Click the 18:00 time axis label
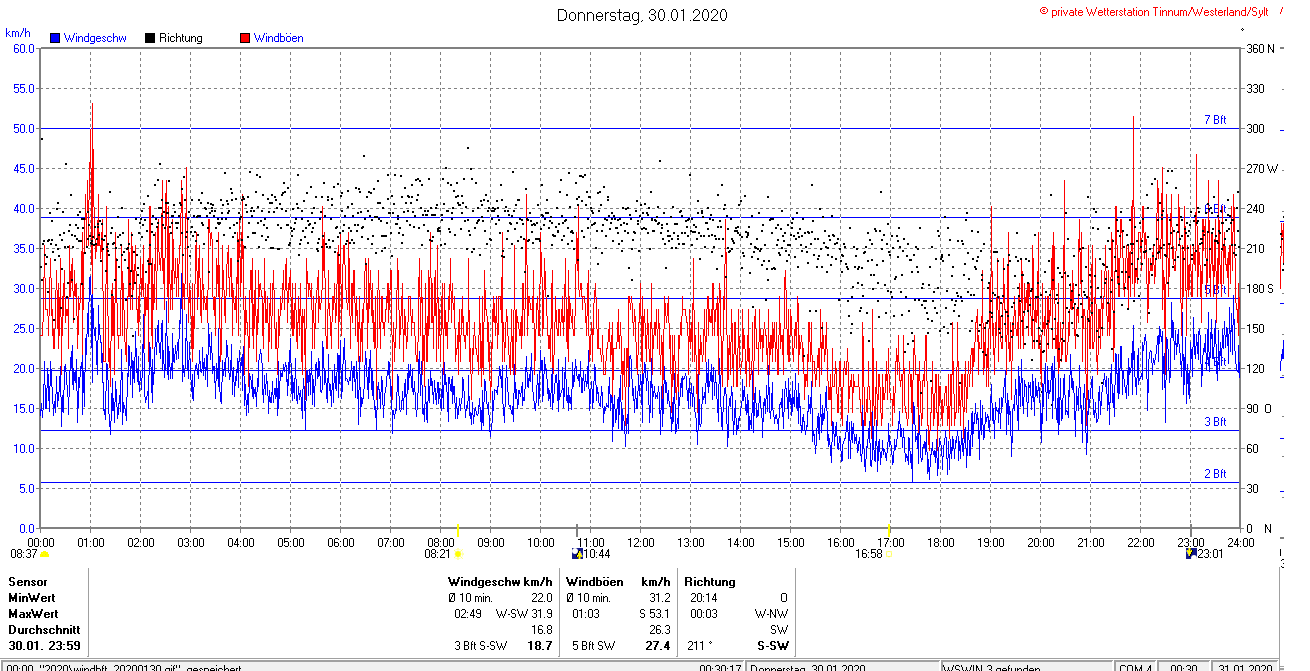The image size is (1310, 671). tap(941, 542)
